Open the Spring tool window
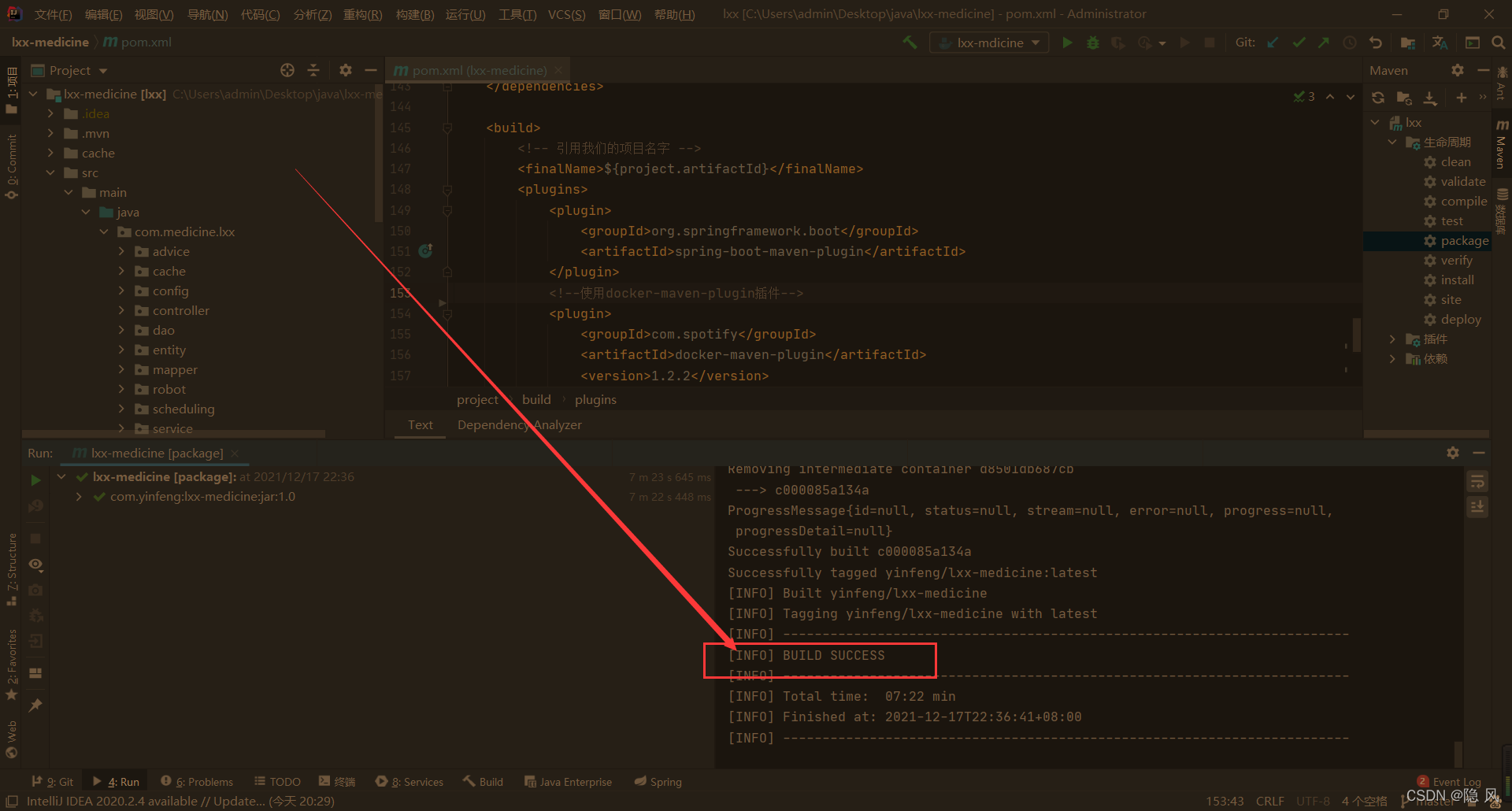This screenshot has height=811, width=1512. (658, 782)
